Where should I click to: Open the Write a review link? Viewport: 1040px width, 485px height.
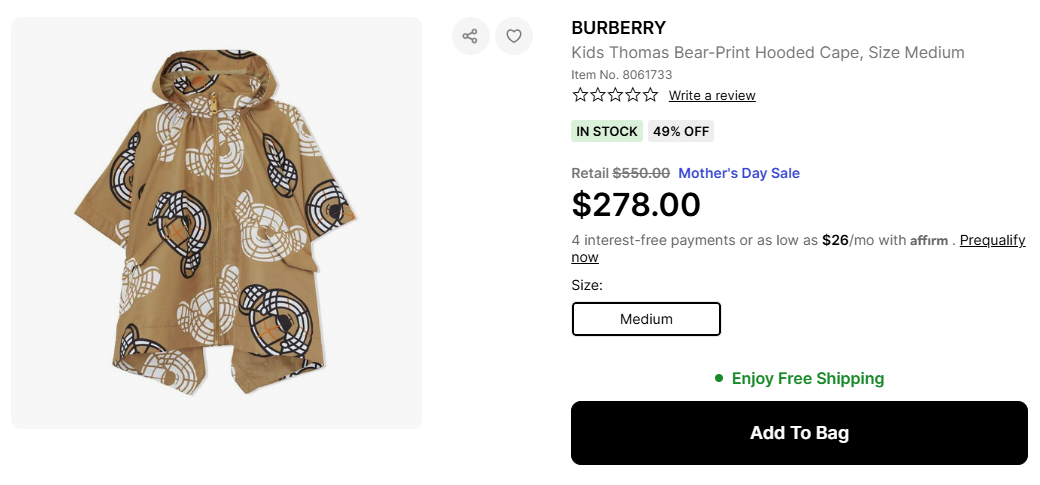[x=712, y=96]
